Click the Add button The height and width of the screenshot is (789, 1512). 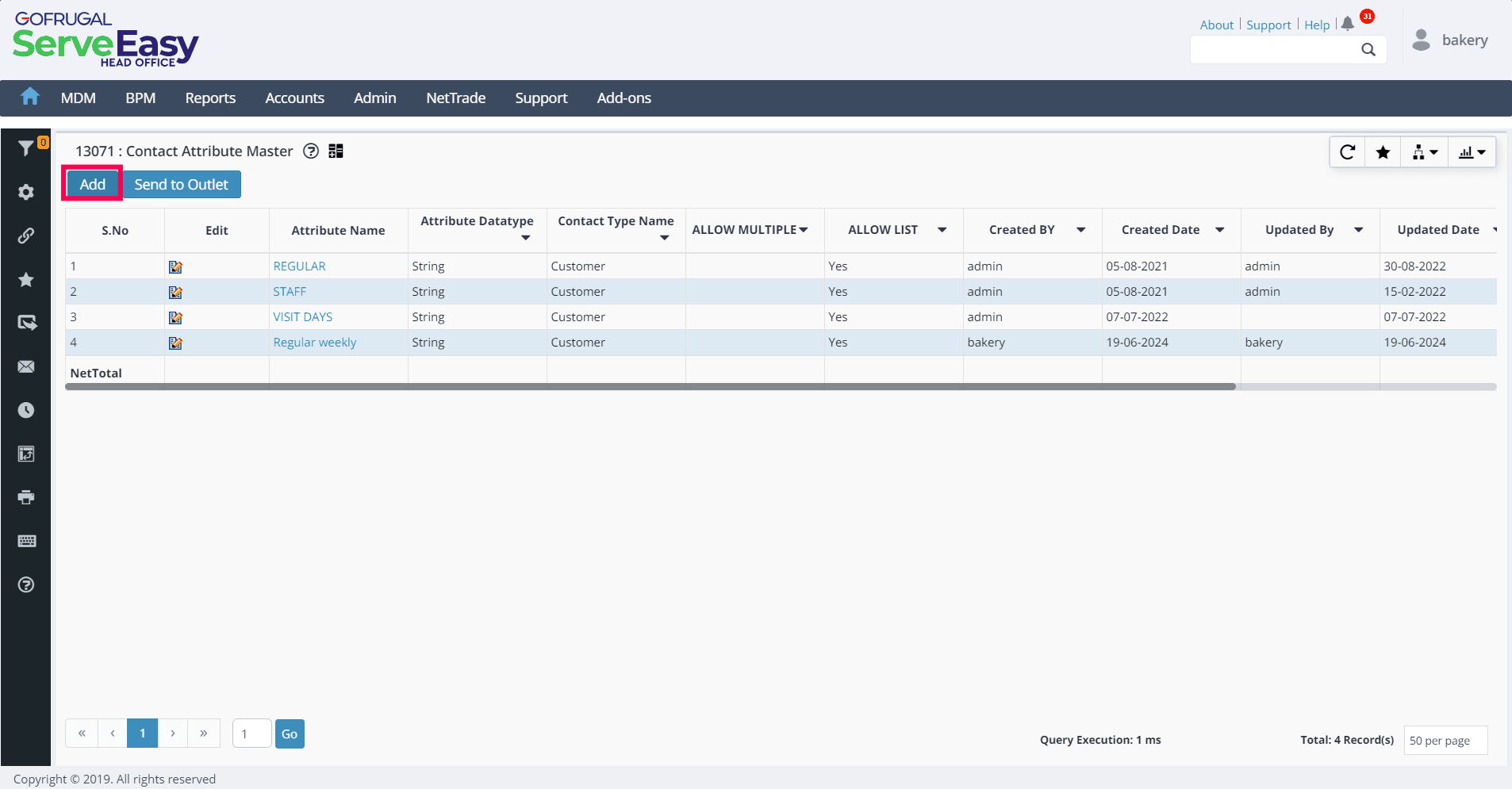(x=92, y=185)
